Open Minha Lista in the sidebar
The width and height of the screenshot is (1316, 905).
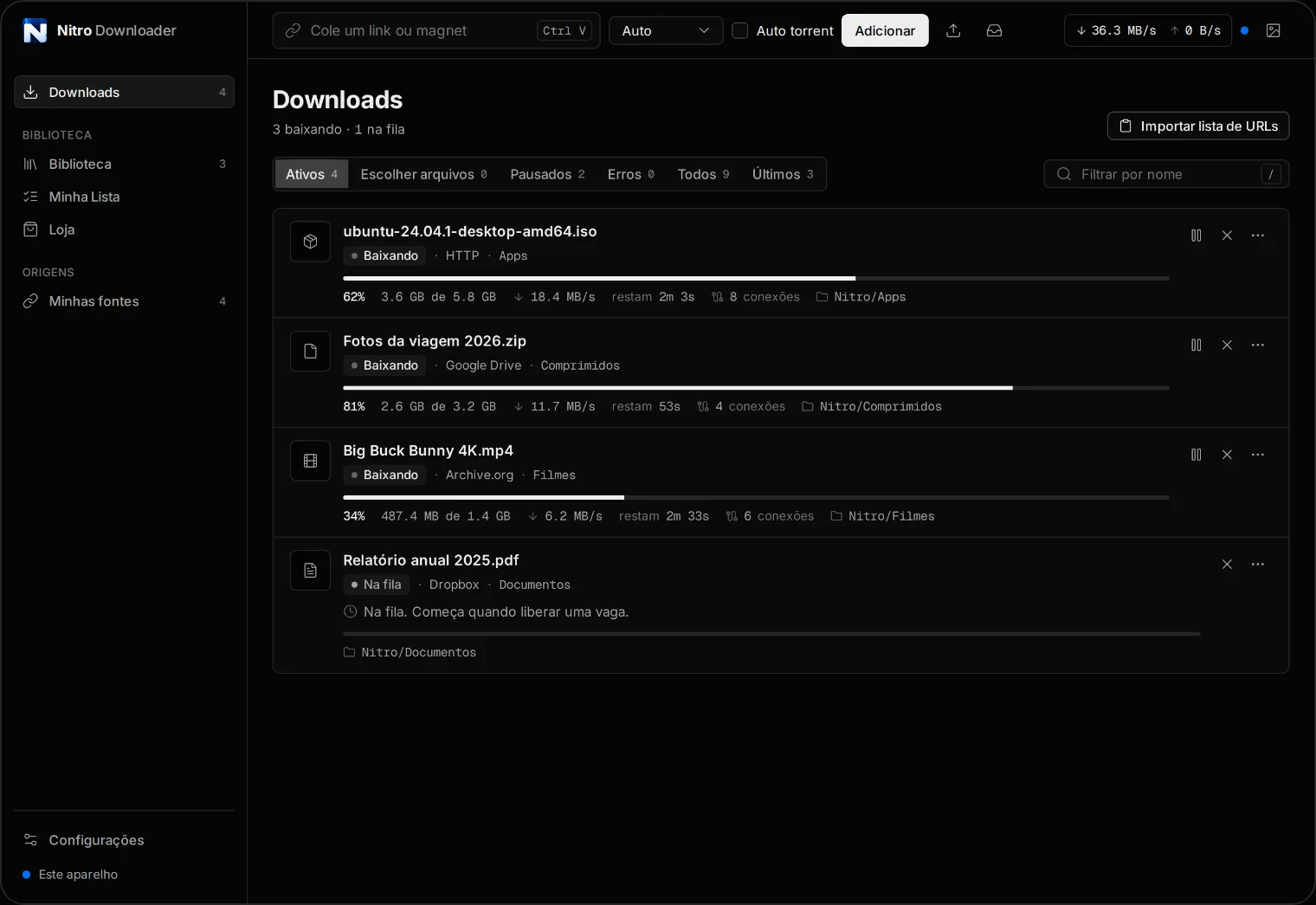124,197
